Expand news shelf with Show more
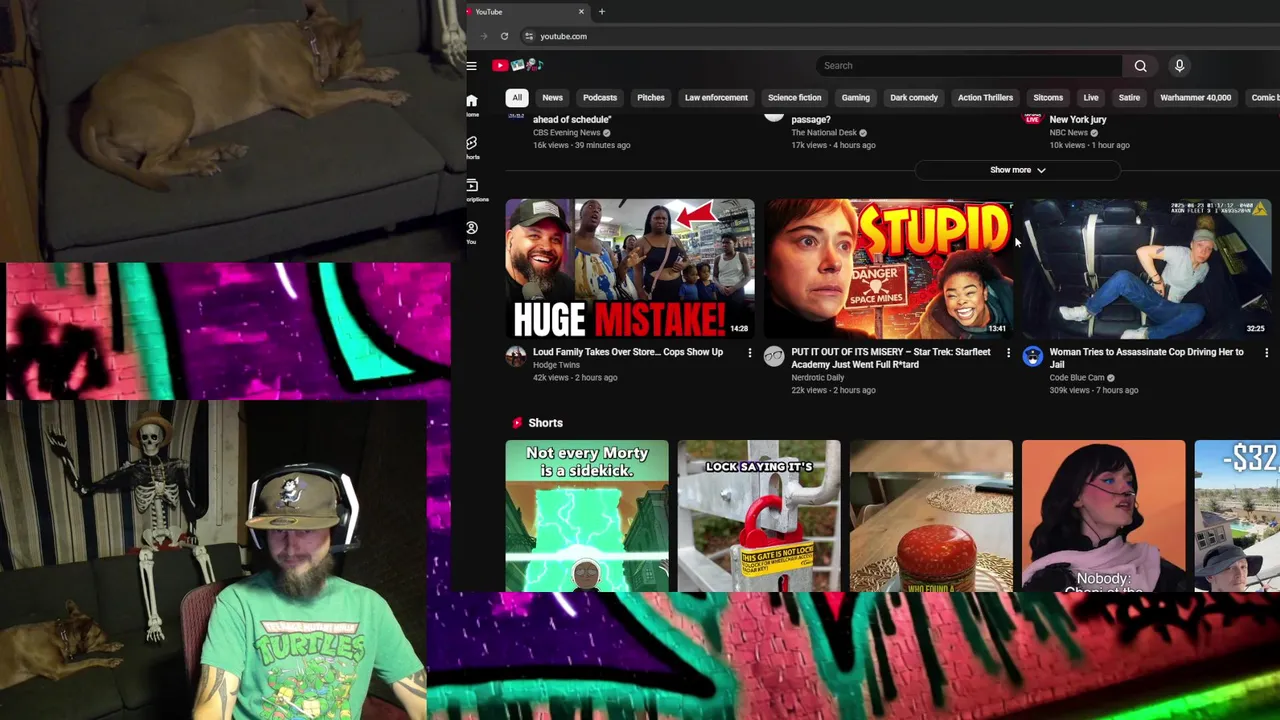Image resolution: width=1280 pixels, height=720 pixels. point(1017,170)
